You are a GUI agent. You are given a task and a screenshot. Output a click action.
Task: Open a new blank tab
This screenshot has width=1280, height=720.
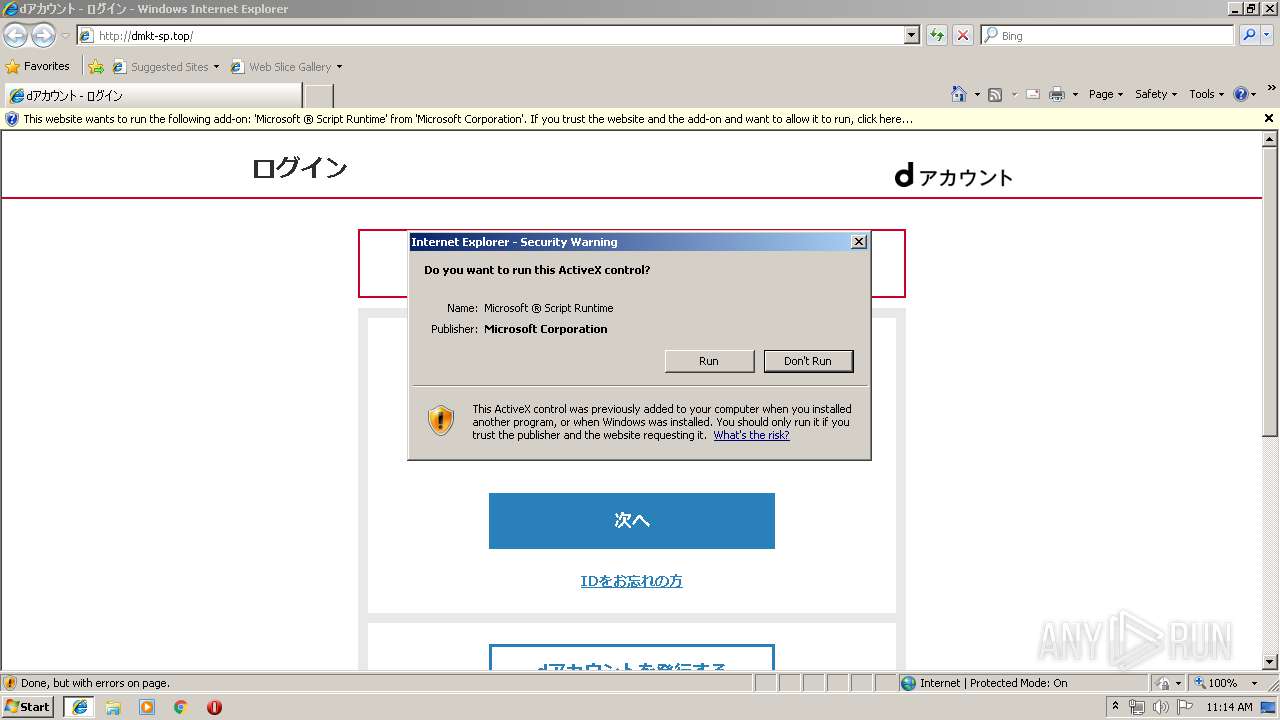click(319, 96)
